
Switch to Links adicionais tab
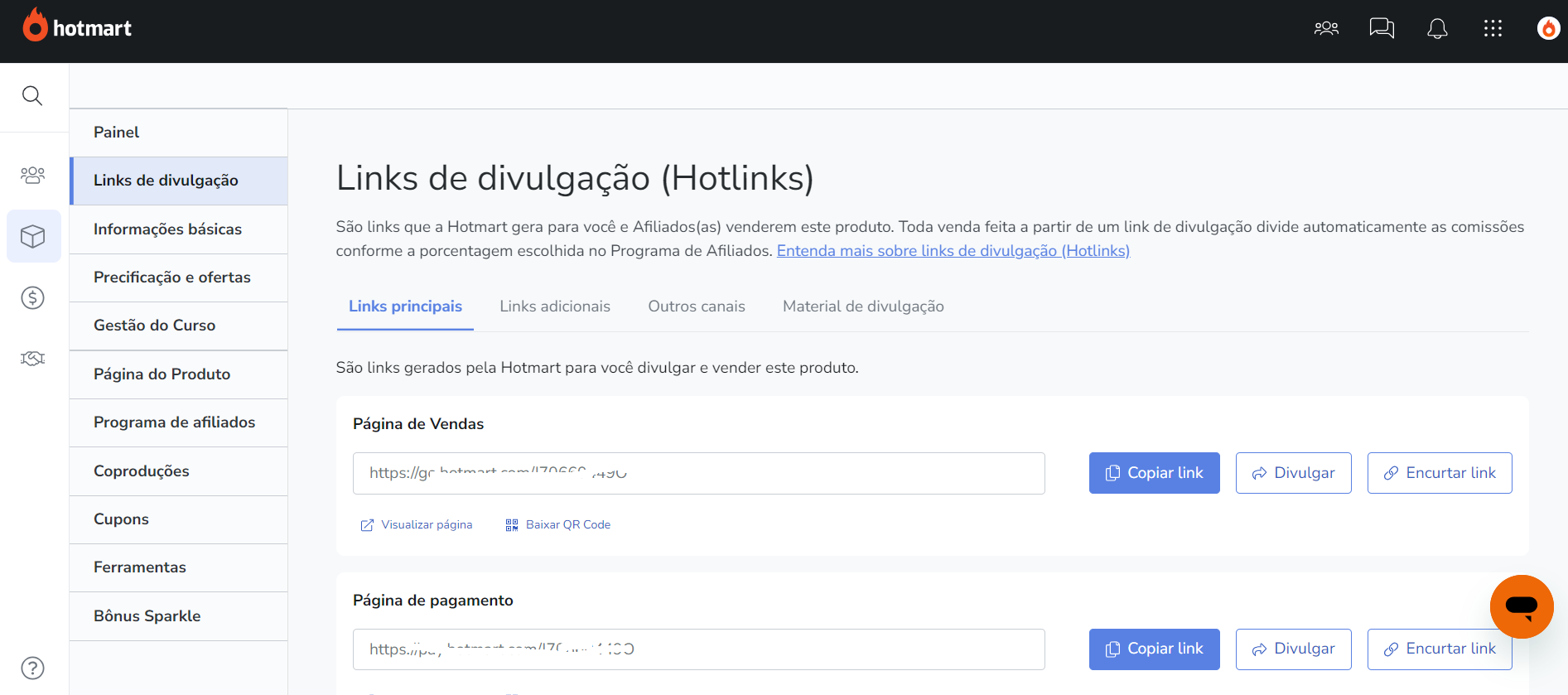(555, 306)
